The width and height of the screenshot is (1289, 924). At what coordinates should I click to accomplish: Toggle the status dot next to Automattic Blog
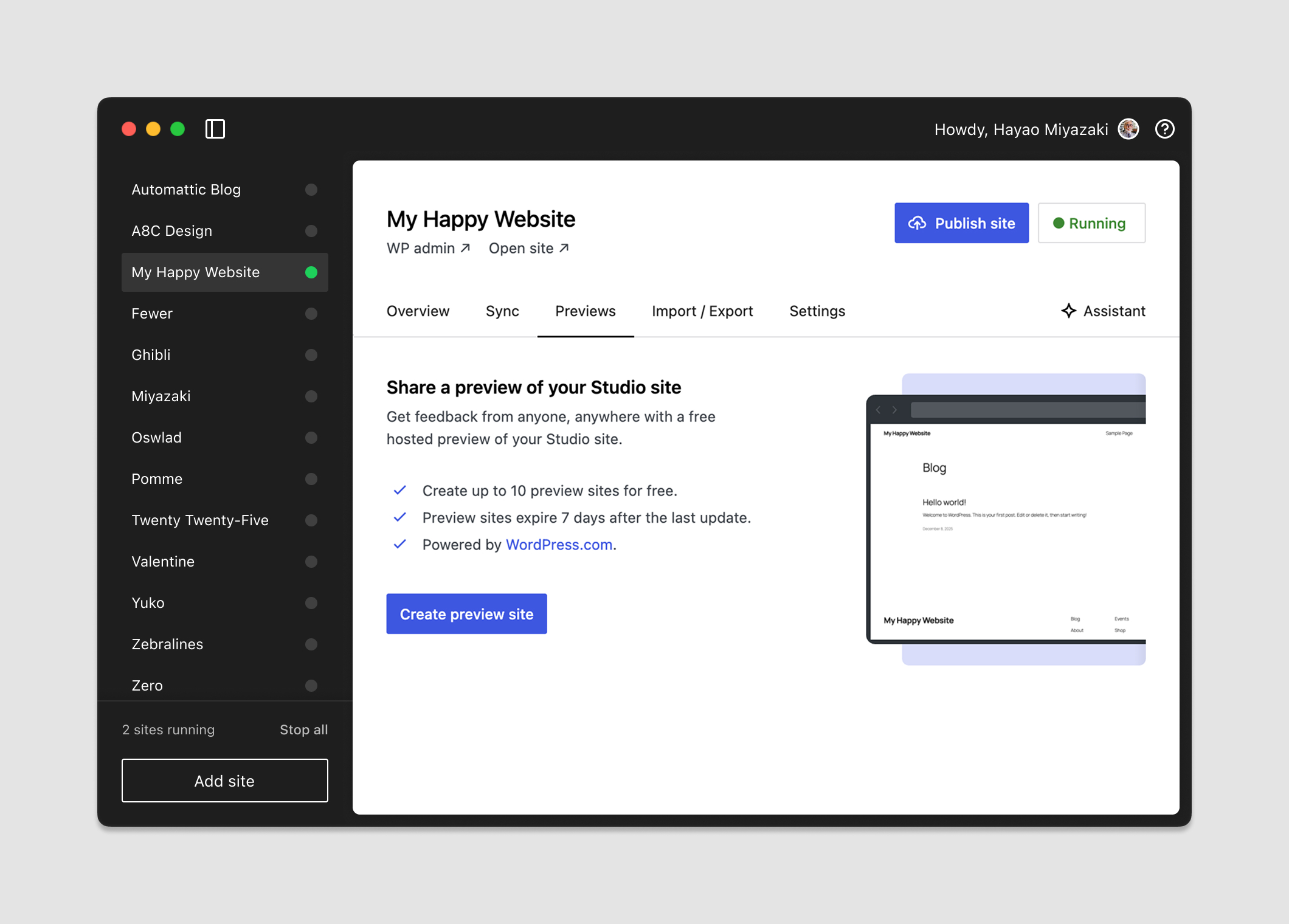[x=311, y=189]
